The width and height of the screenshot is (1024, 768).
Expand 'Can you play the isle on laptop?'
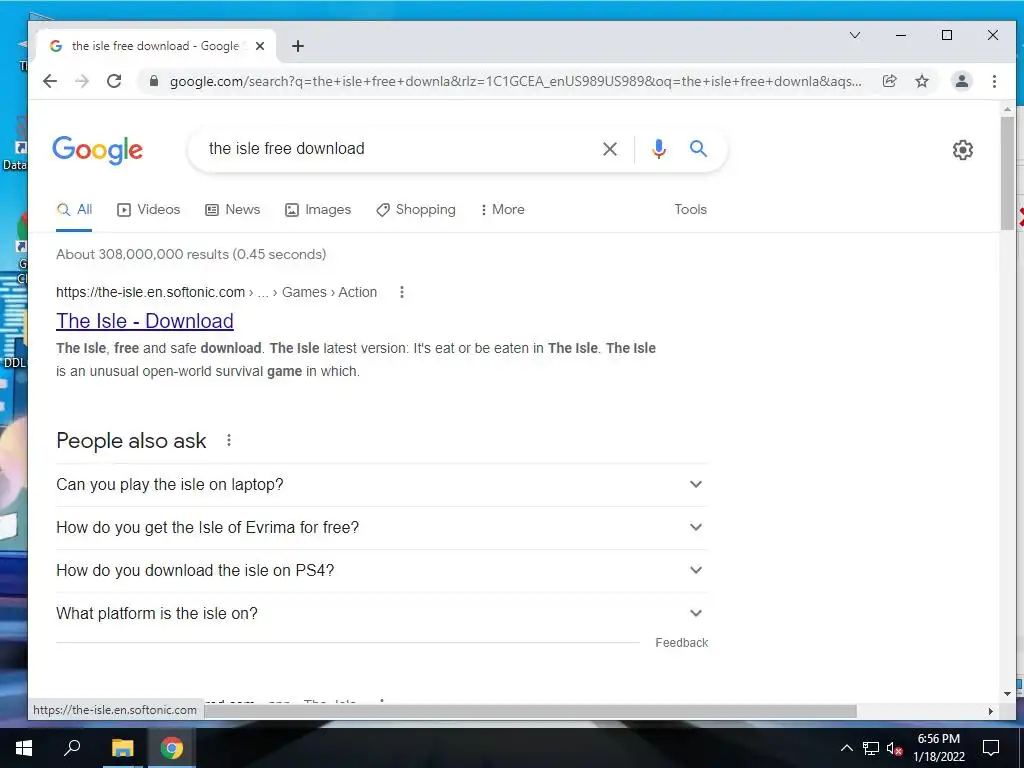pyautogui.click(x=382, y=485)
